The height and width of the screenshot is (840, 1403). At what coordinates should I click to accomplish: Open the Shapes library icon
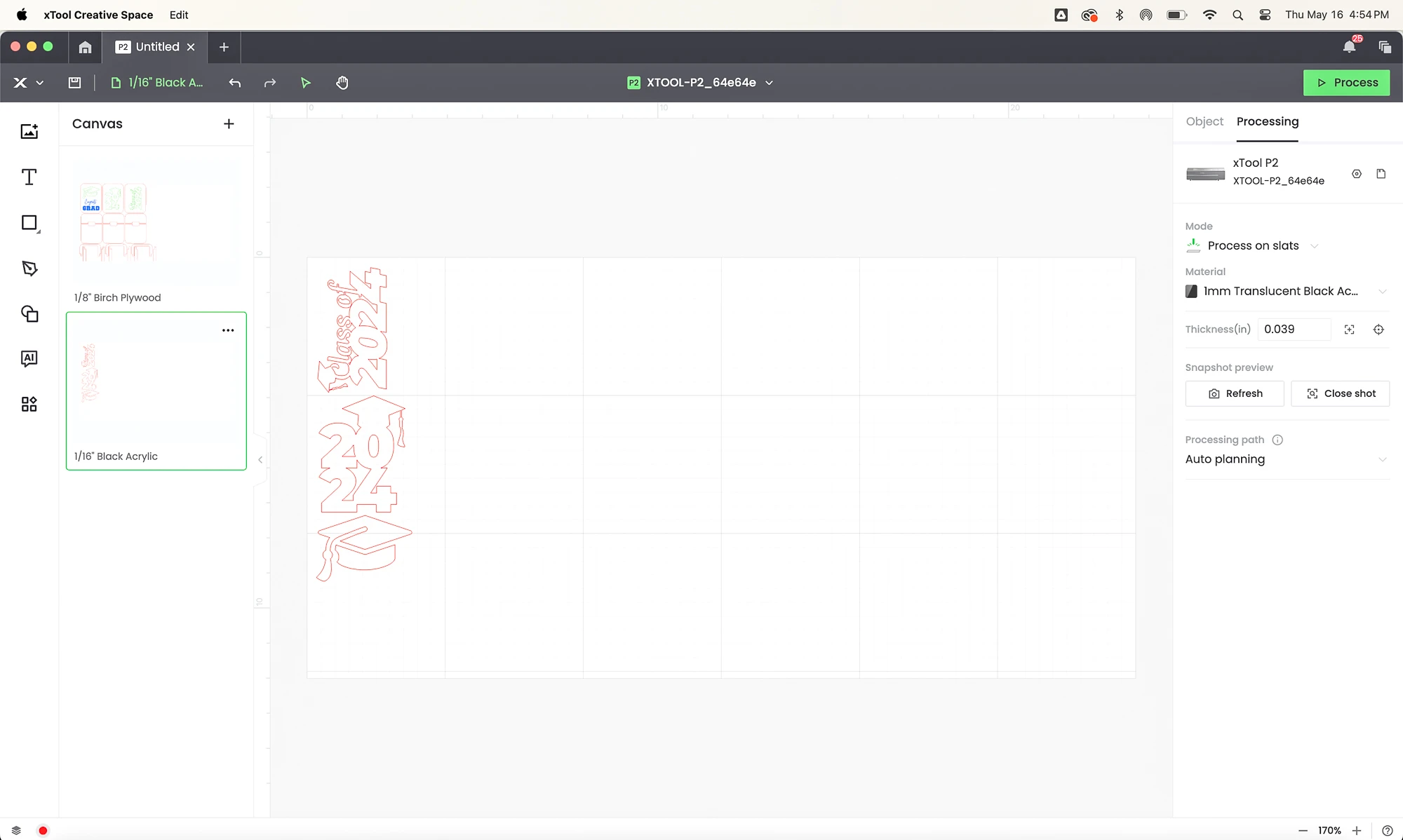29,313
